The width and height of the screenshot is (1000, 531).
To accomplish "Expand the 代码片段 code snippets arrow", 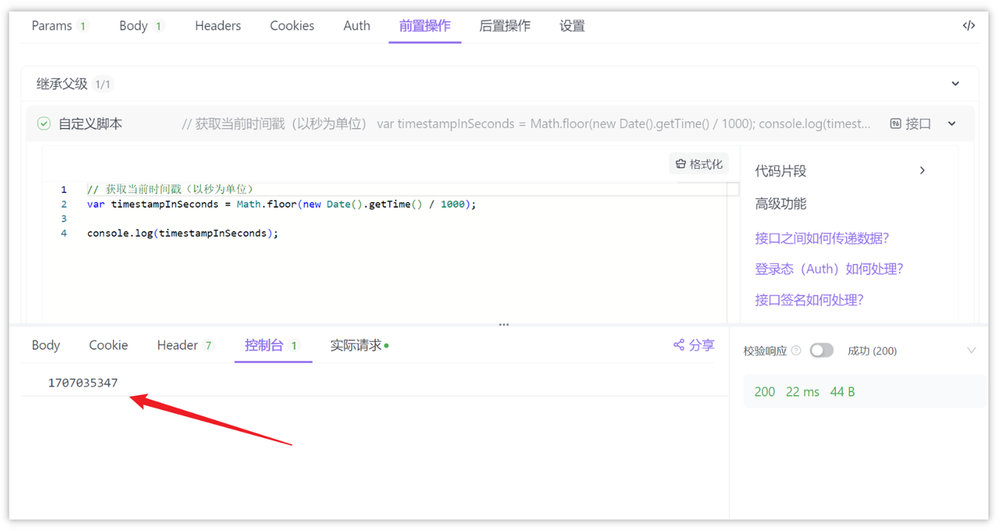I will [922, 171].
